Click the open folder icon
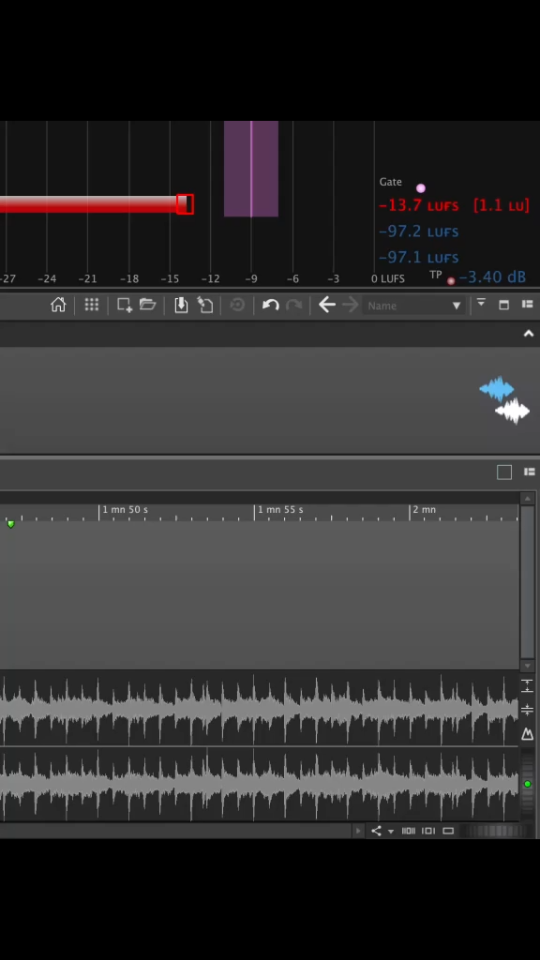The image size is (540, 960). [148, 304]
